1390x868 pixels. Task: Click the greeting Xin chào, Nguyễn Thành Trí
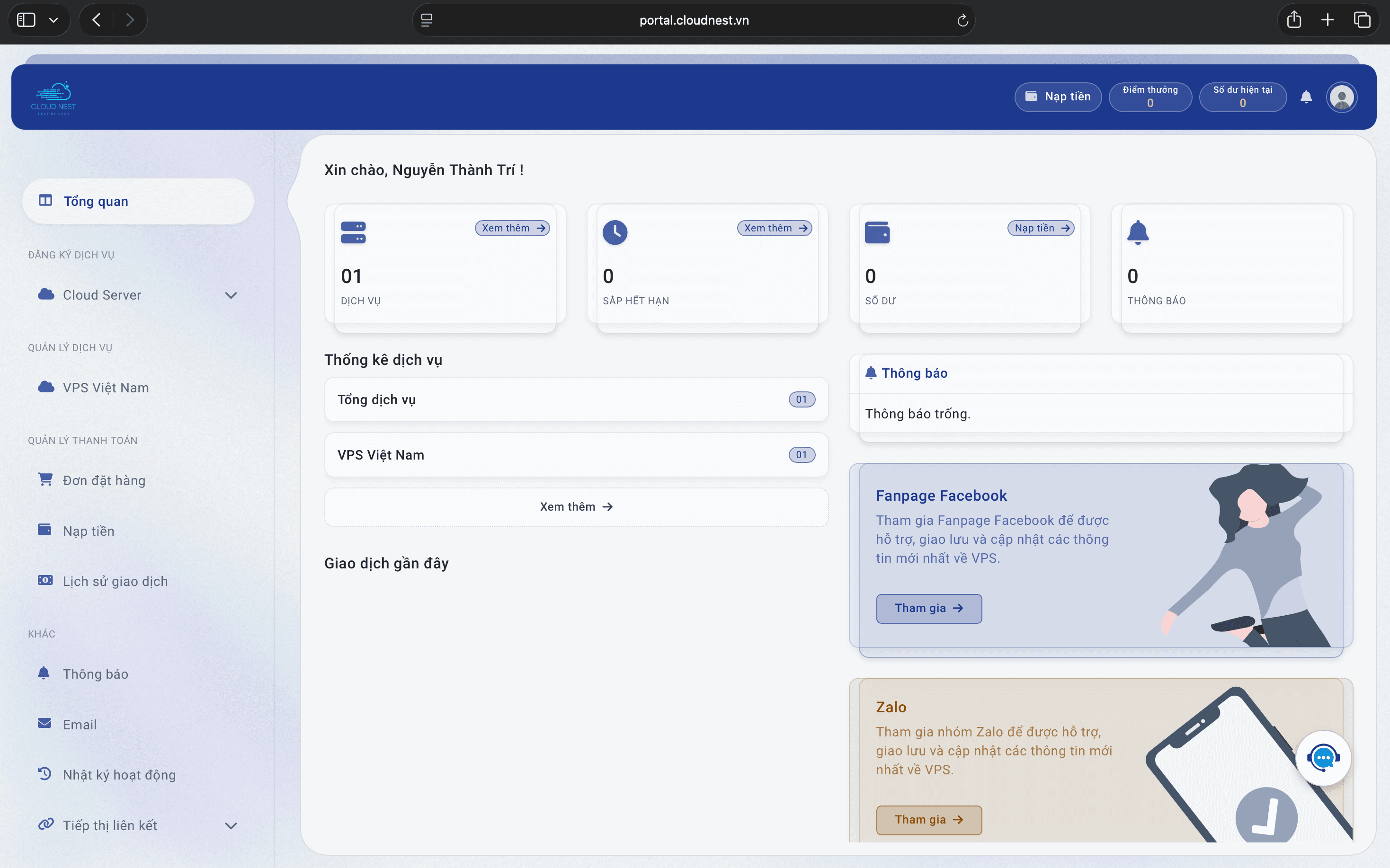[x=424, y=170]
